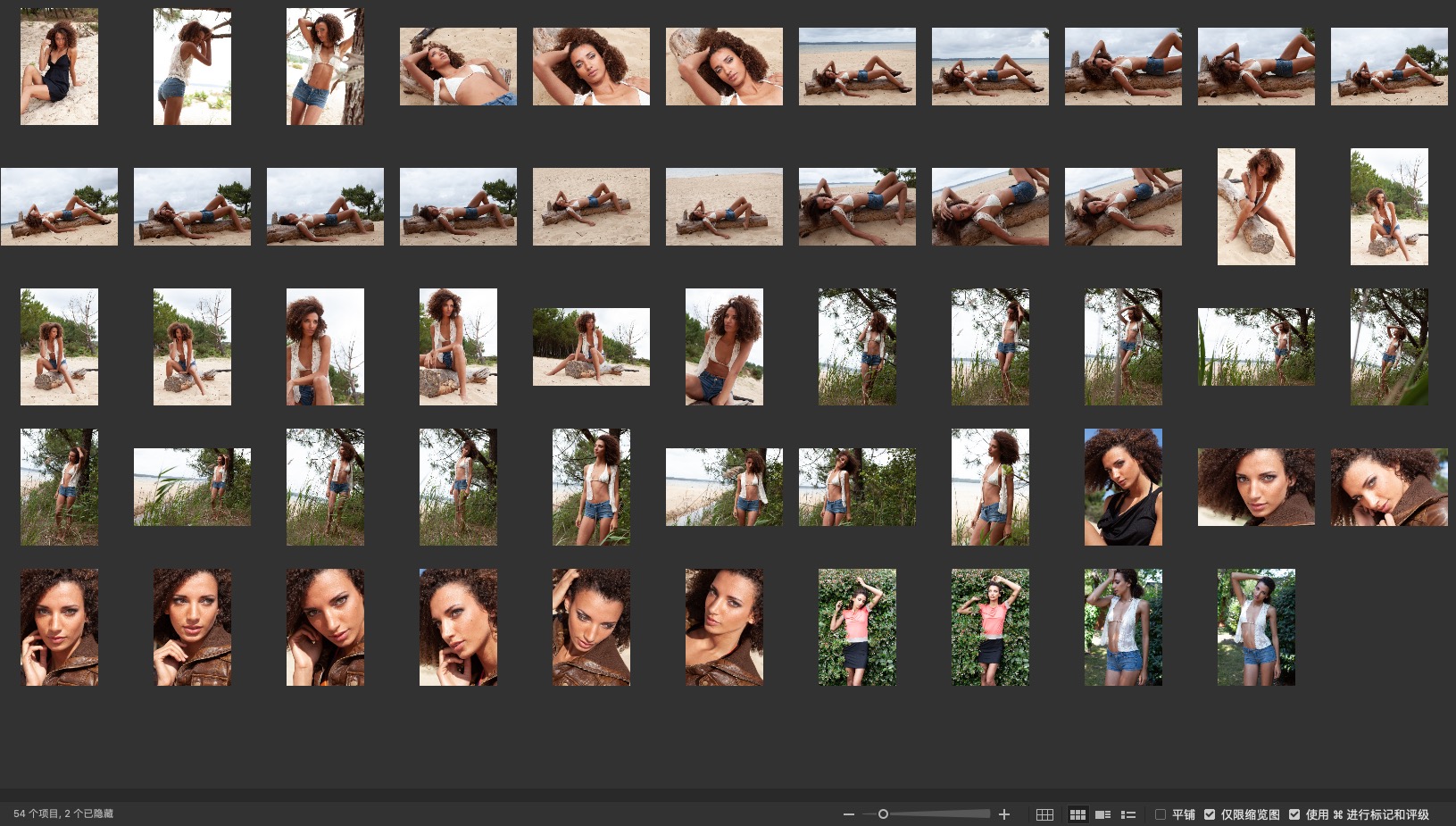This screenshot has width=1456, height=826.
Task: Switch to thumbnail grid view icon
Action: click(x=1077, y=814)
